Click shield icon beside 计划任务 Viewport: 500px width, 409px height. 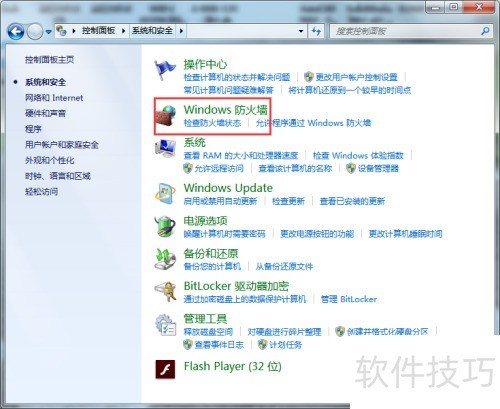tap(263, 344)
